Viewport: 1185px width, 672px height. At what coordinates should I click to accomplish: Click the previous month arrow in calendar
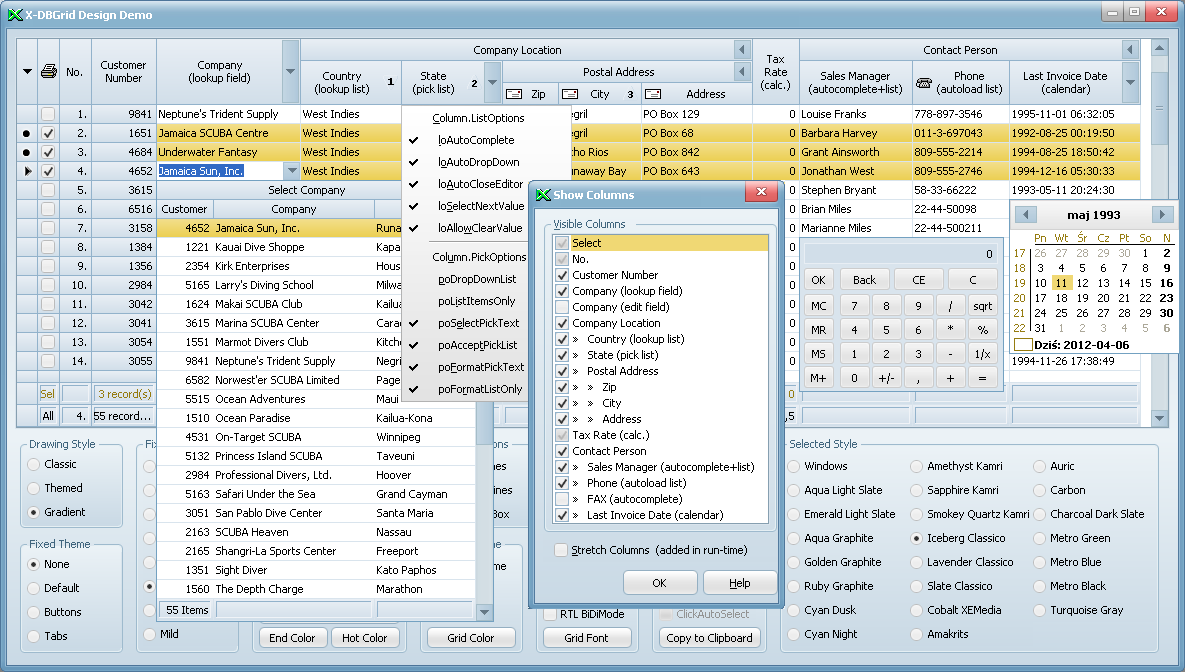[x=1027, y=215]
